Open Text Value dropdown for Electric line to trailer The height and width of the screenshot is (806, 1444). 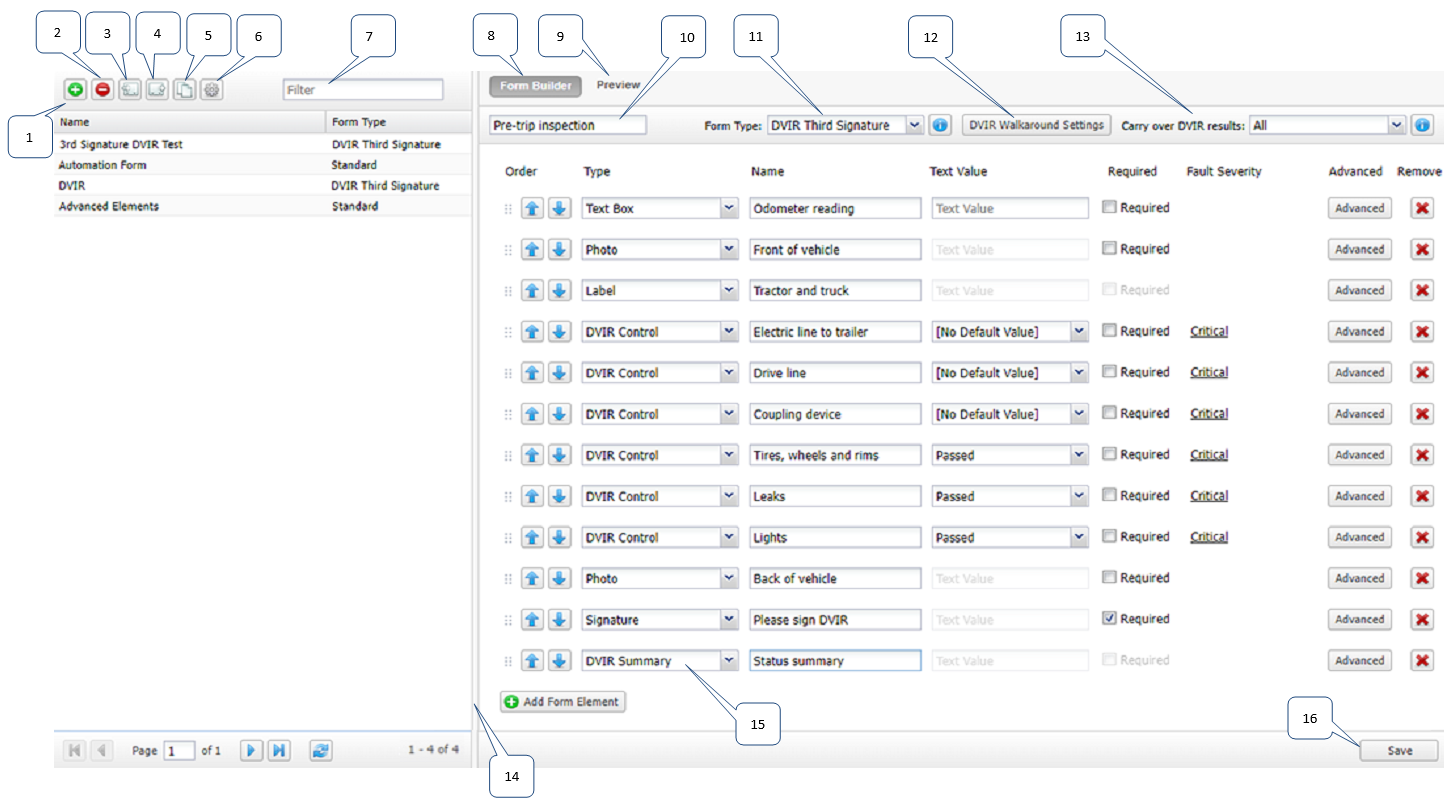coord(1079,331)
